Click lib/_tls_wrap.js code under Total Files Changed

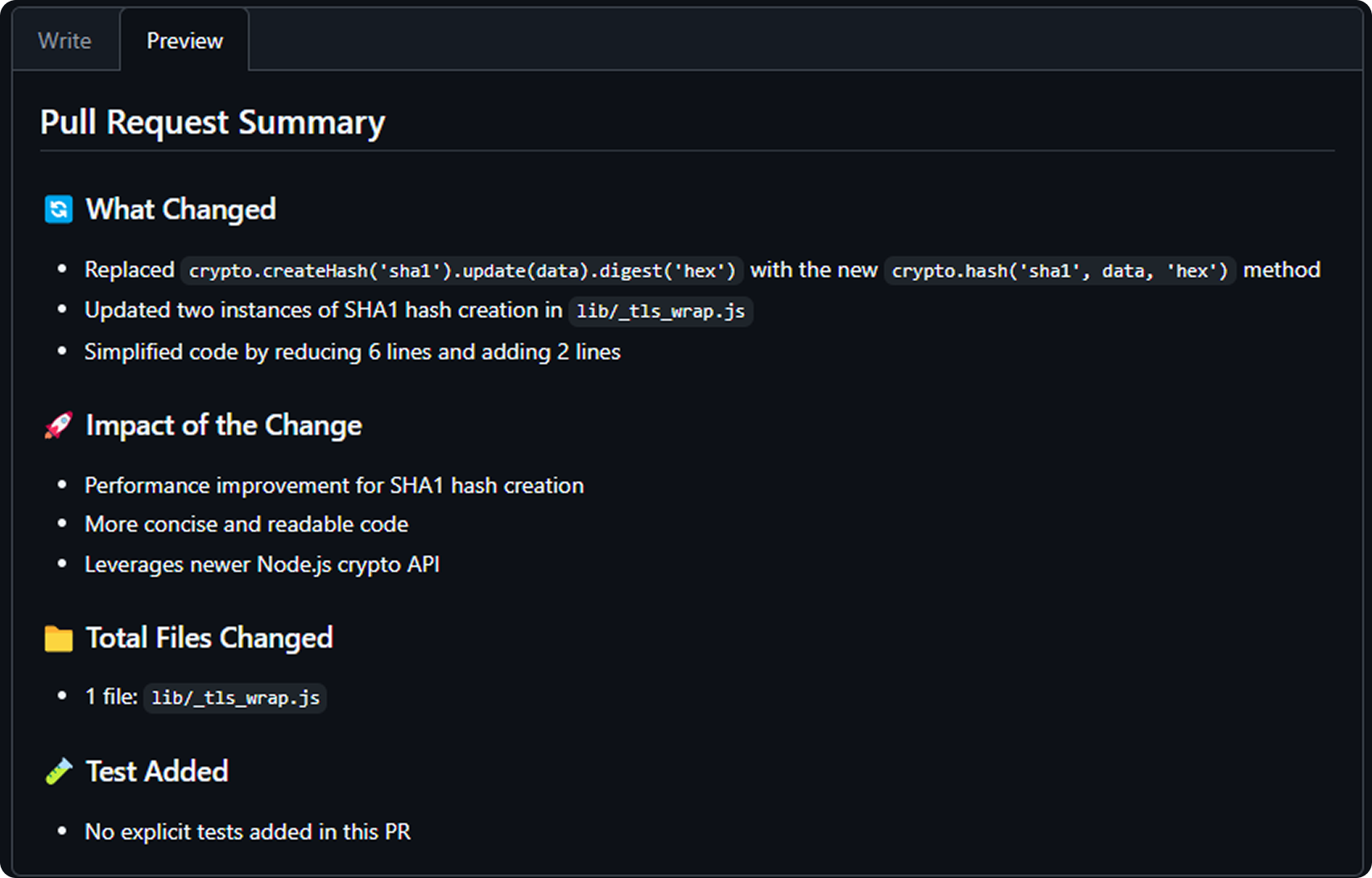235,698
